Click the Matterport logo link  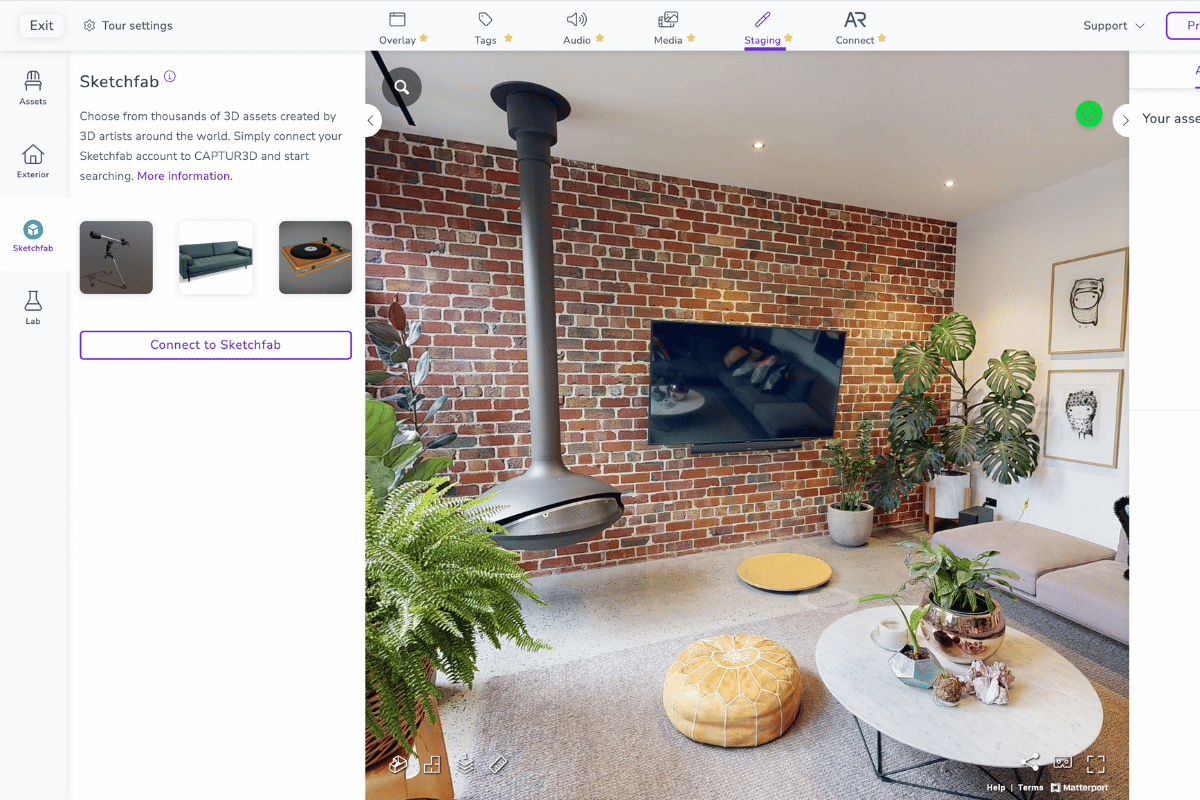(x=1079, y=788)
